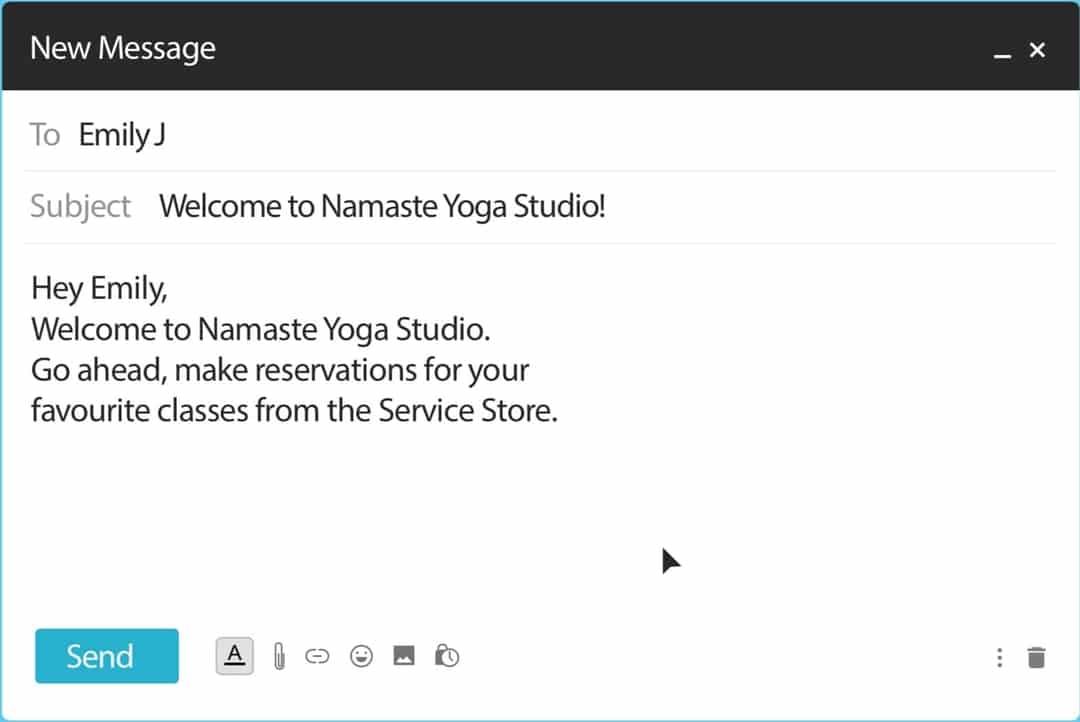Open the three-dot more options menu
Screen dimensions: 1080x722
(999, 657)
